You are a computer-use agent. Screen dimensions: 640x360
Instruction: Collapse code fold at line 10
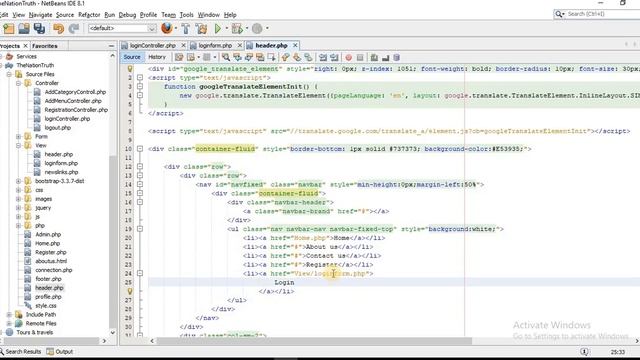(140, 149)
